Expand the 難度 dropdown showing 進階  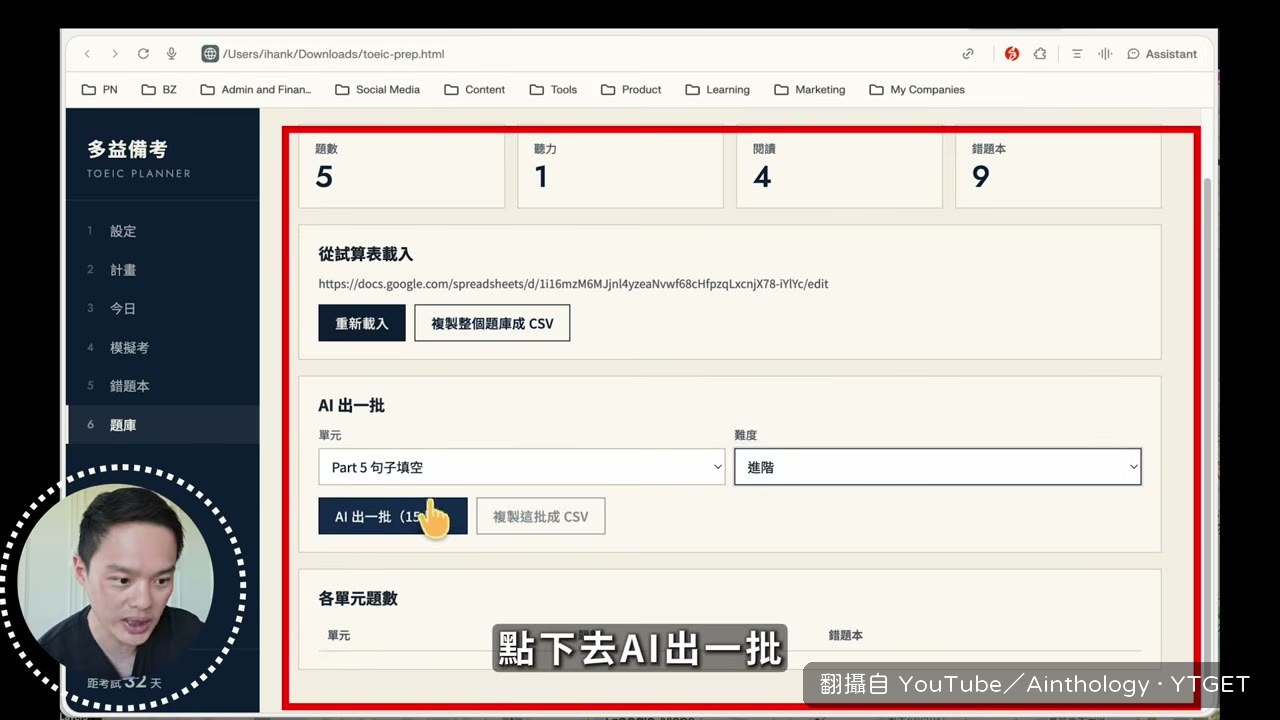tap(937, 467)
